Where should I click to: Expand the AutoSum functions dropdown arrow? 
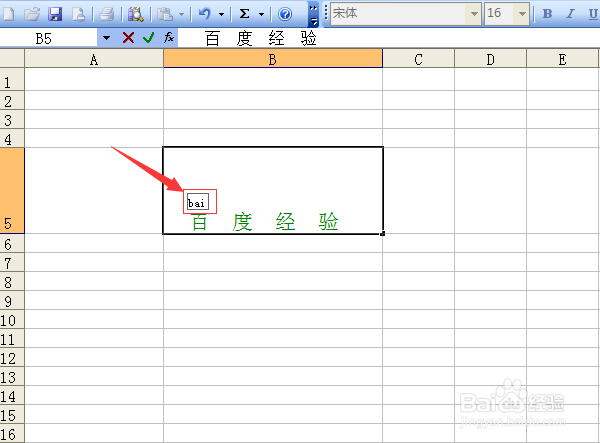click(x=261, y=15)
